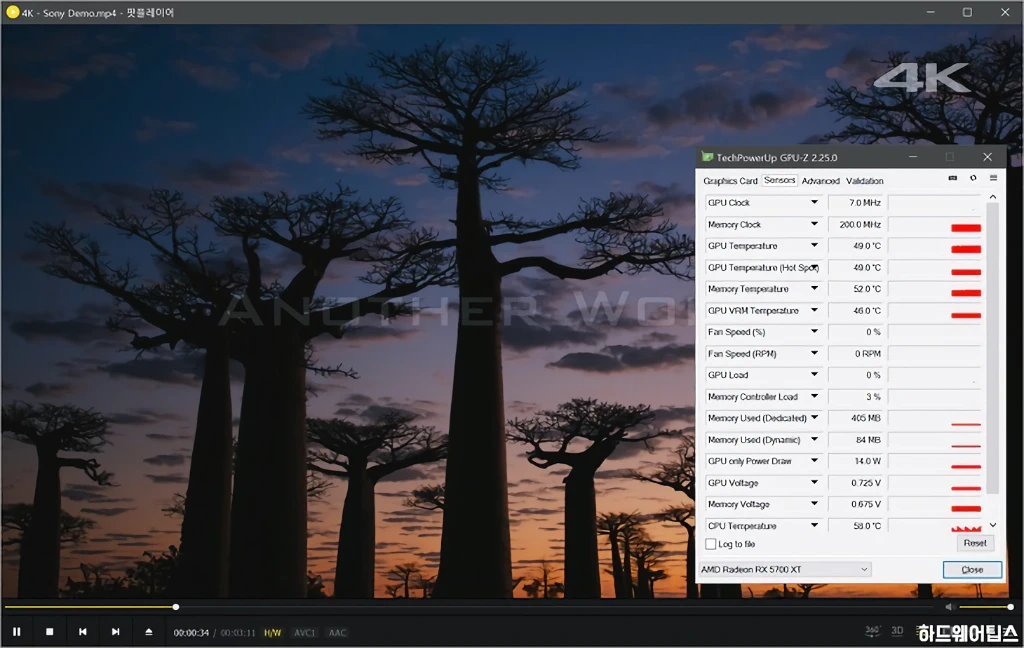This screenshot has width=1024, height=648.
Task: Open the Memory Temperature sensor dropdown
Action: coord(814,289)
